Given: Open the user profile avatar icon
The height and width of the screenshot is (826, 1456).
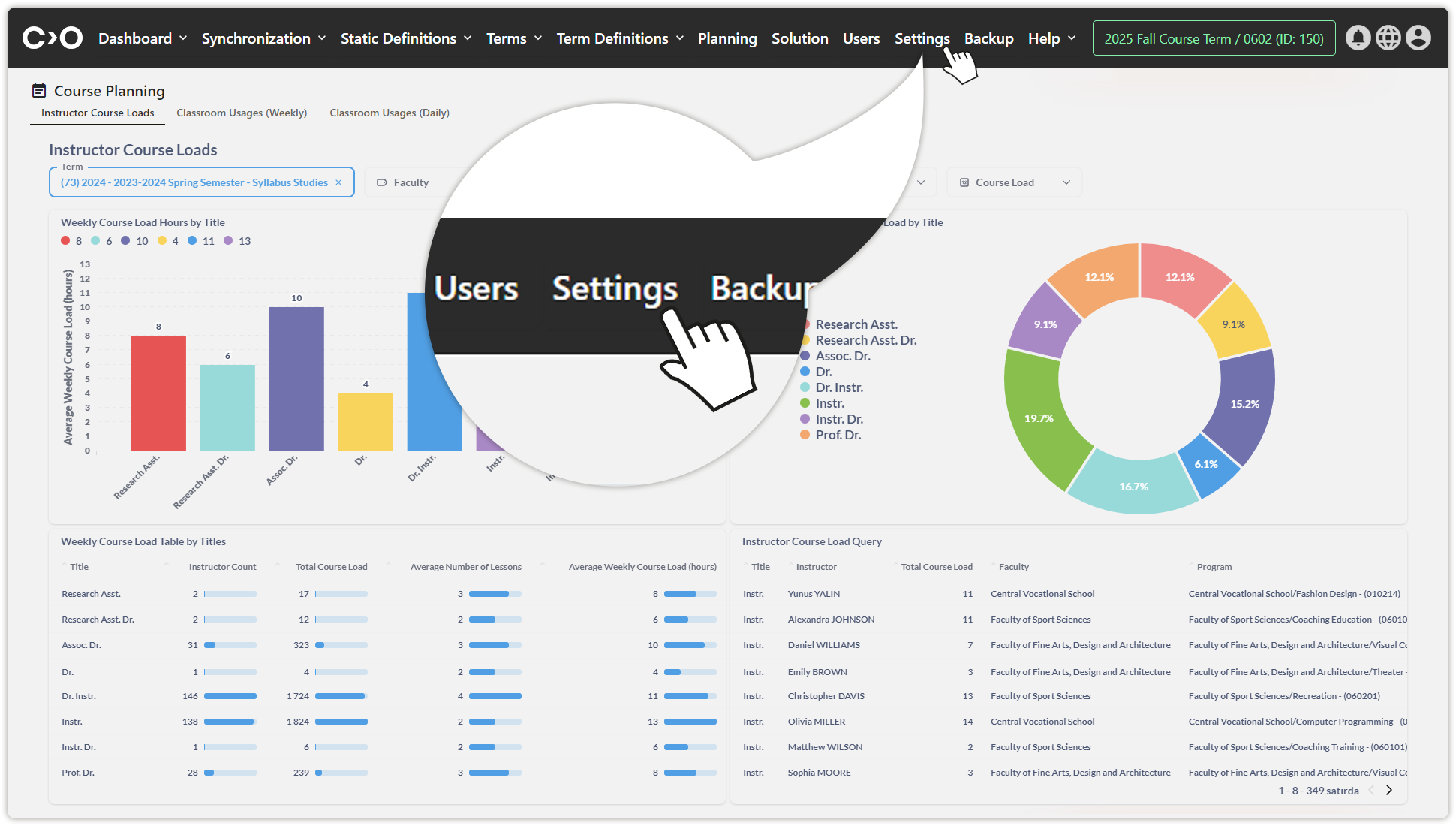Looking at the screenshot, I should [1418, 38].
